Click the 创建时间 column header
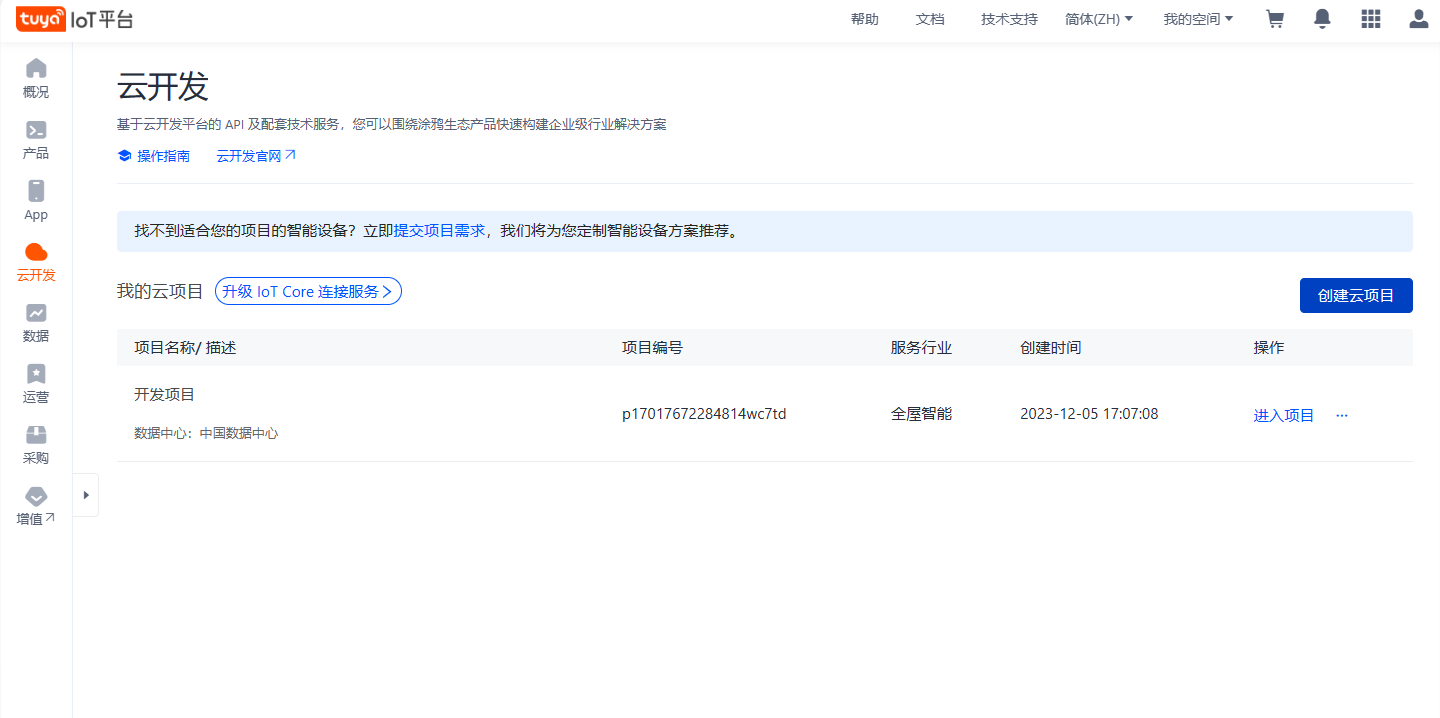Viewport: 1440px width, 718px height. (x=1050, y=348)
